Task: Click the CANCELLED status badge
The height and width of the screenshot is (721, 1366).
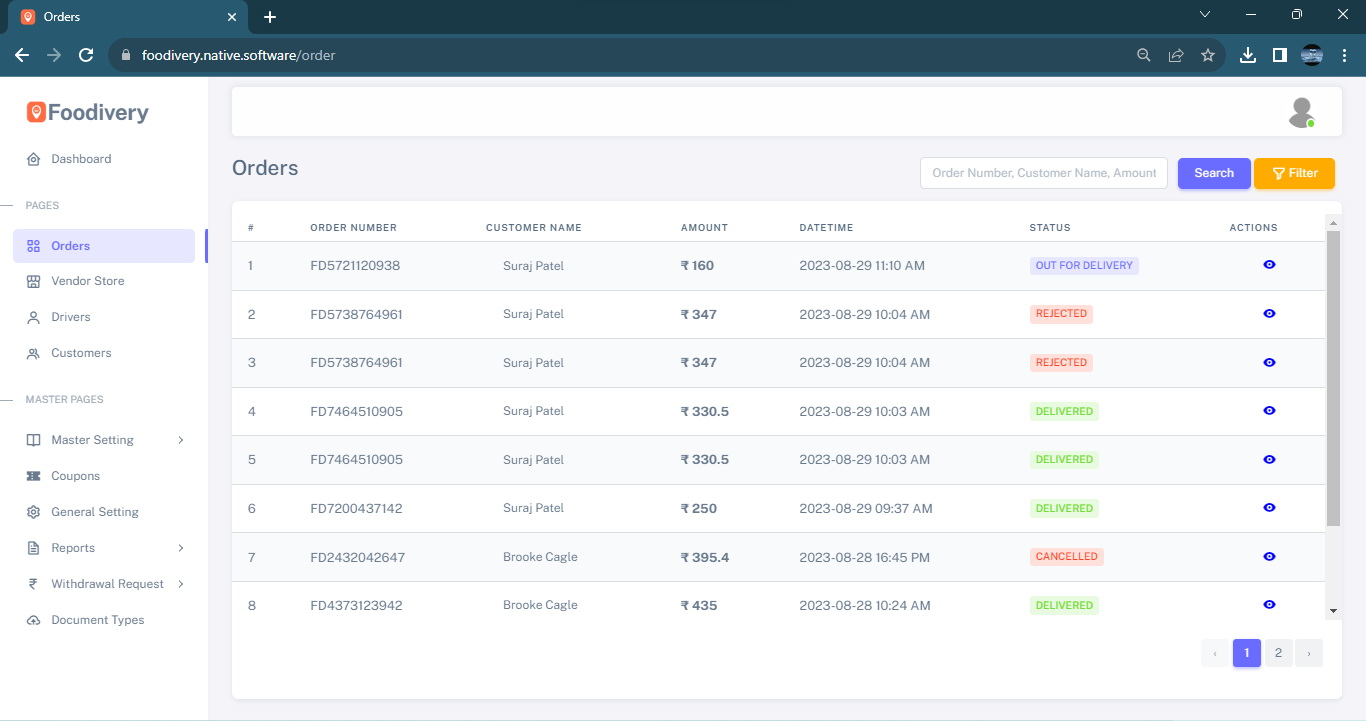Action: coord(1067,557)
